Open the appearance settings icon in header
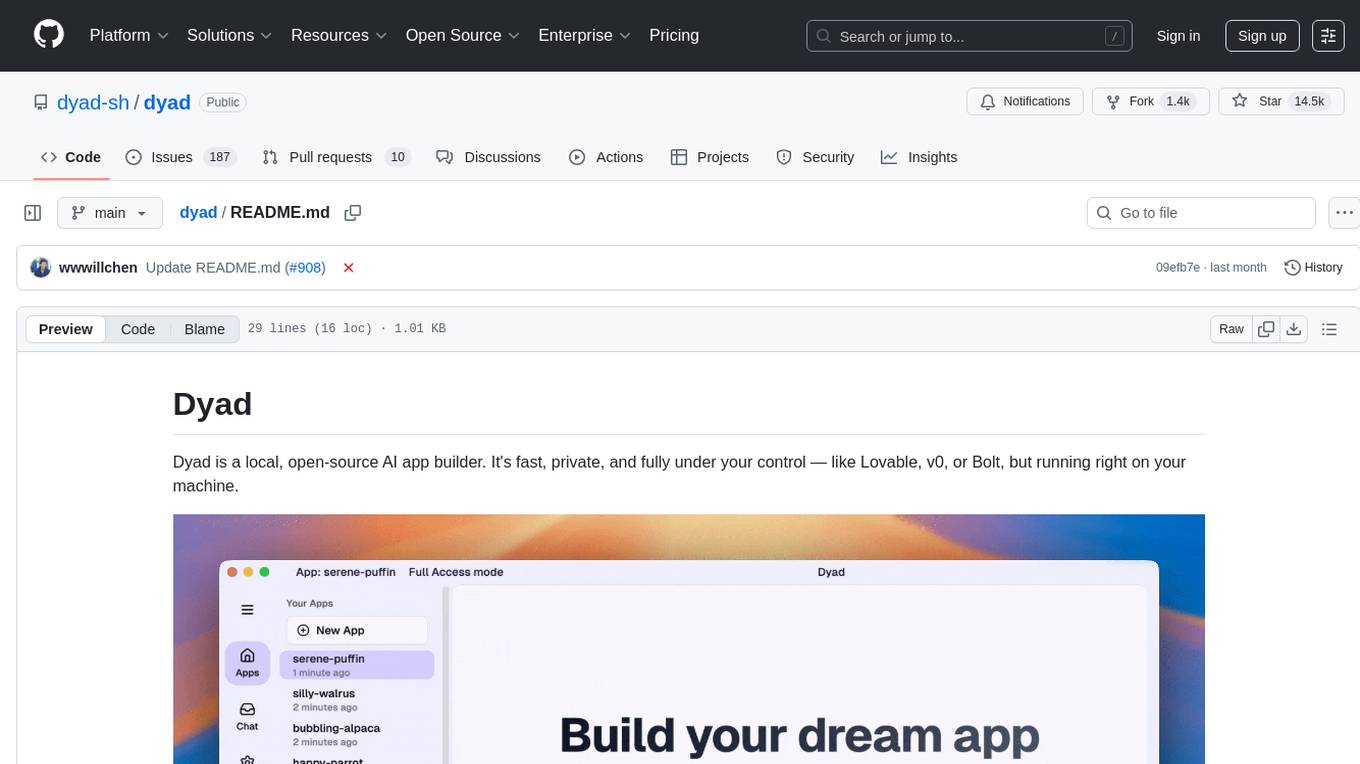This screenshot has width=1360, height=764. pos(1328,36)
